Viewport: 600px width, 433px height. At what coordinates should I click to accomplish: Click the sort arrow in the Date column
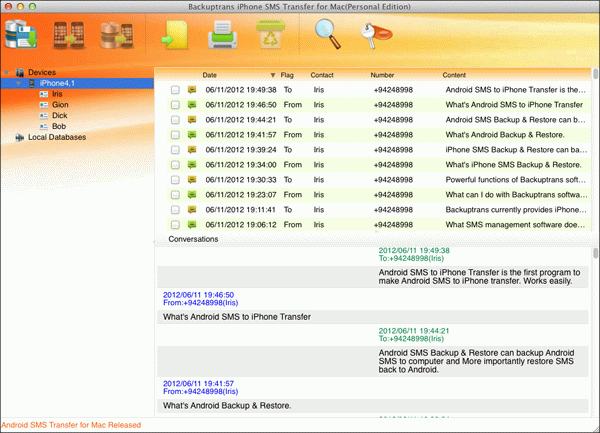click(273, 75)
